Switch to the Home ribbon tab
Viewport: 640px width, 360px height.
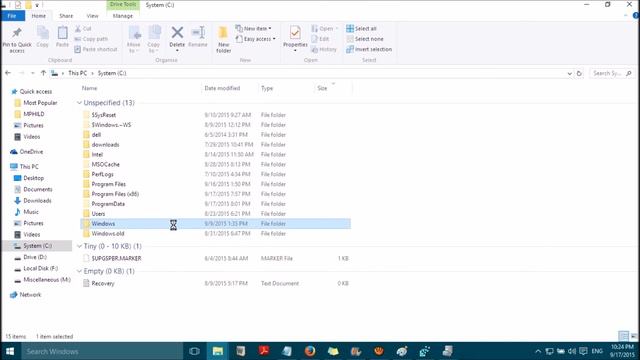coord(39,16)
